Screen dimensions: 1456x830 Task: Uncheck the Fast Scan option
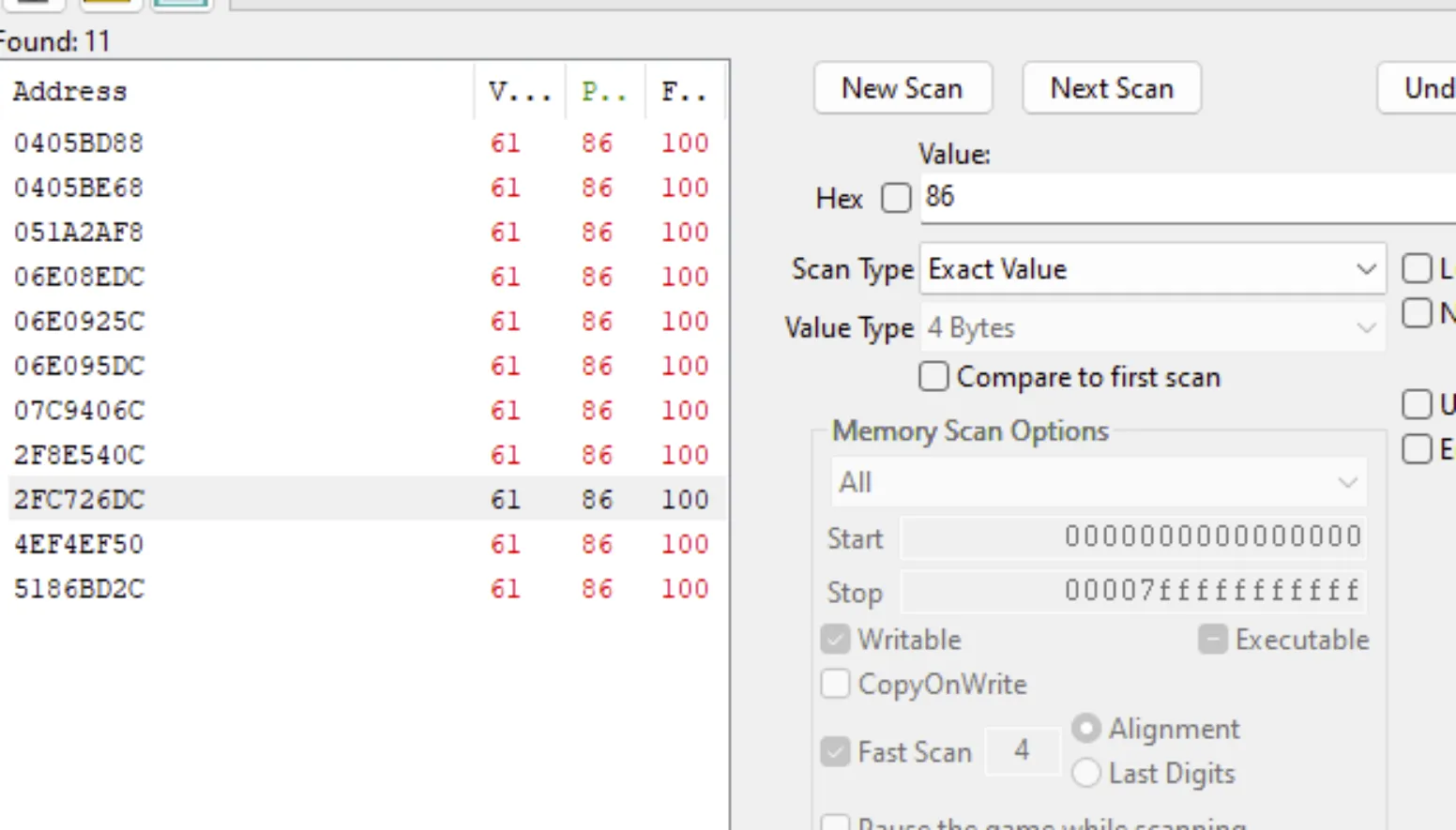coord(835,751)
